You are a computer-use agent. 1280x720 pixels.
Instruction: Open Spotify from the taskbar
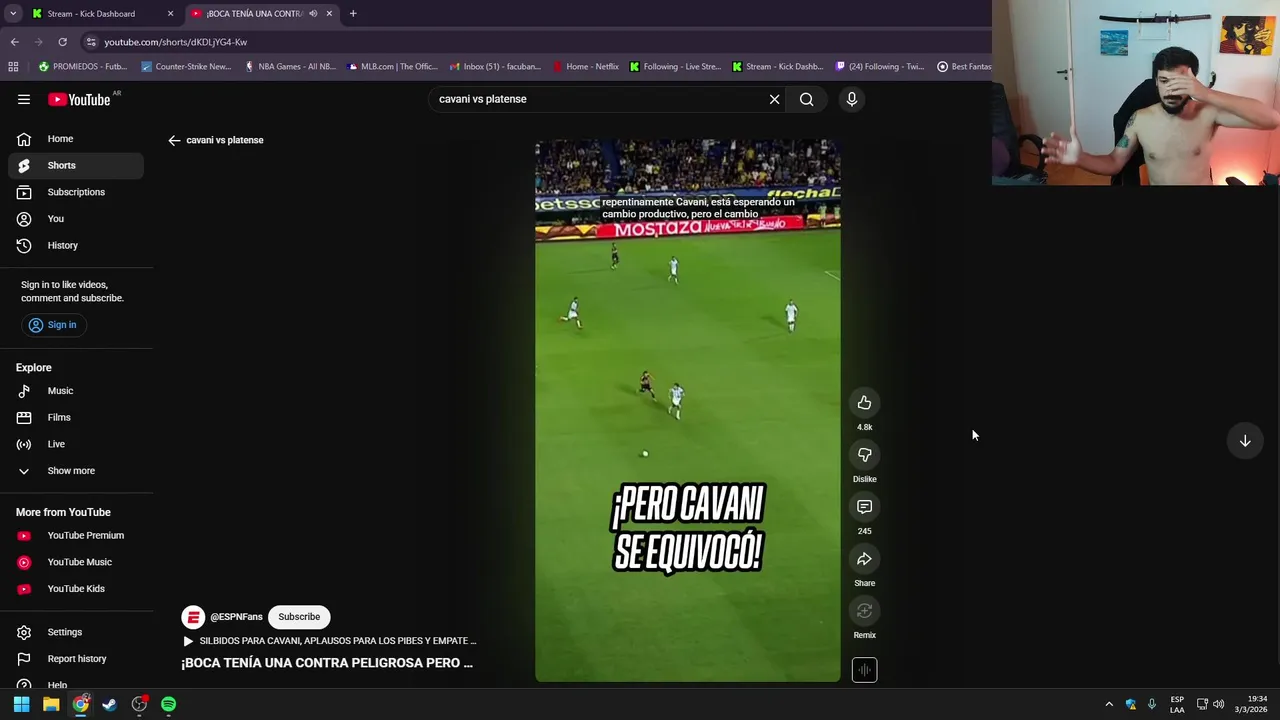(x=168, y=704)
